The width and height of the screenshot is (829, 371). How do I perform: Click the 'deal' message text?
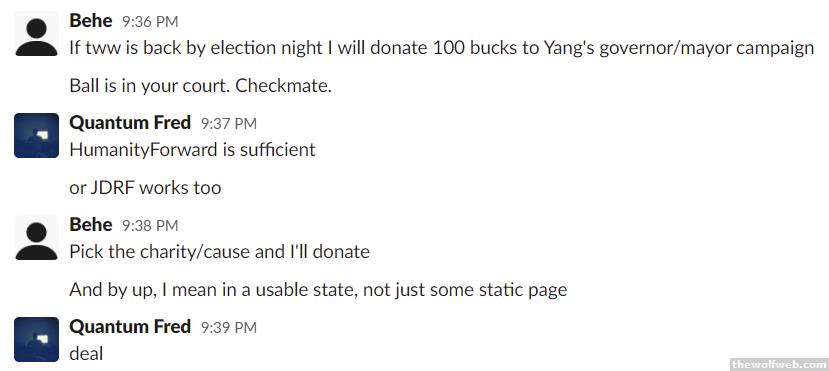[86, 353]
